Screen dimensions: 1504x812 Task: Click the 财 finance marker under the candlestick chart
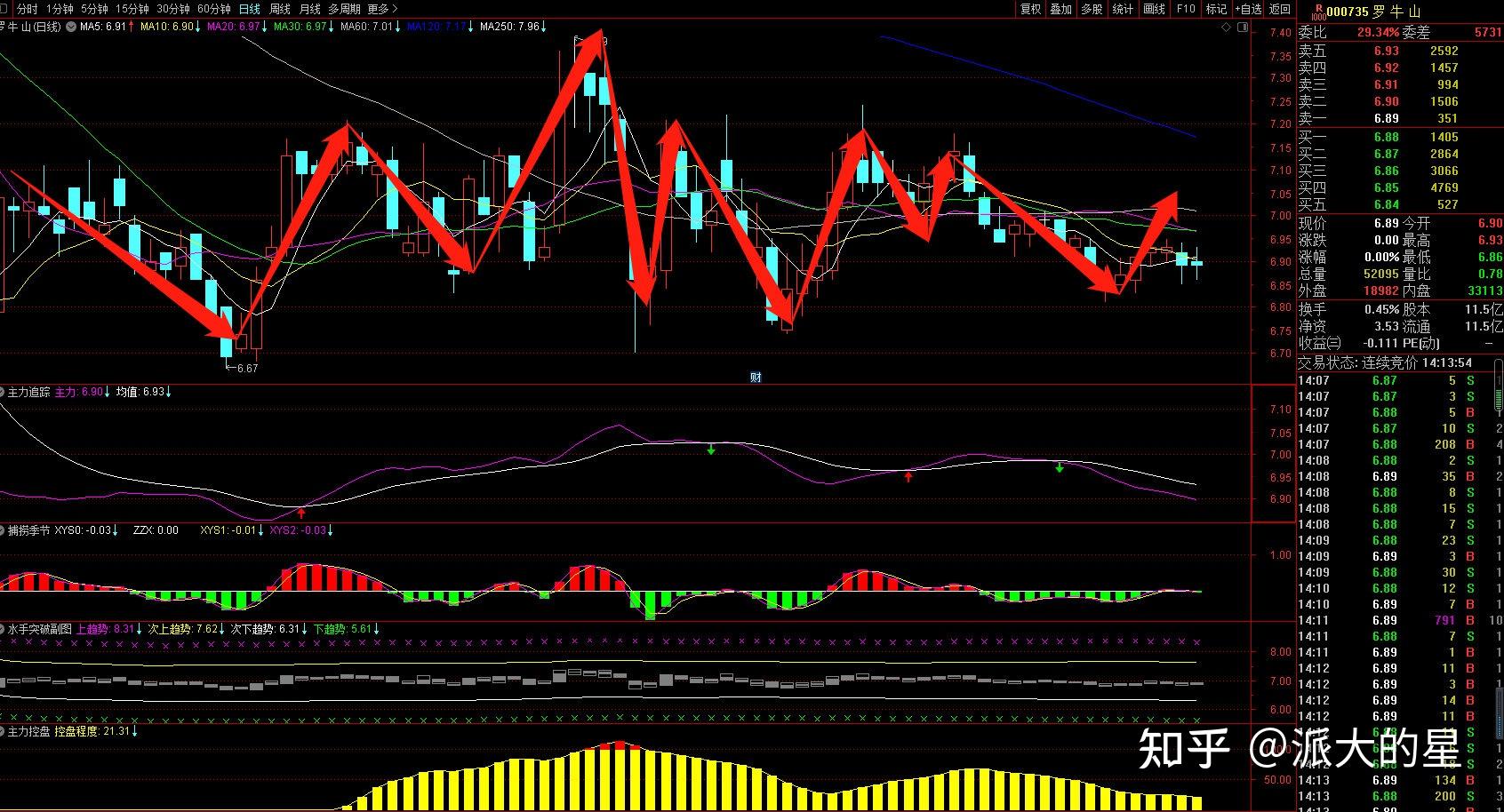point(756,377)
